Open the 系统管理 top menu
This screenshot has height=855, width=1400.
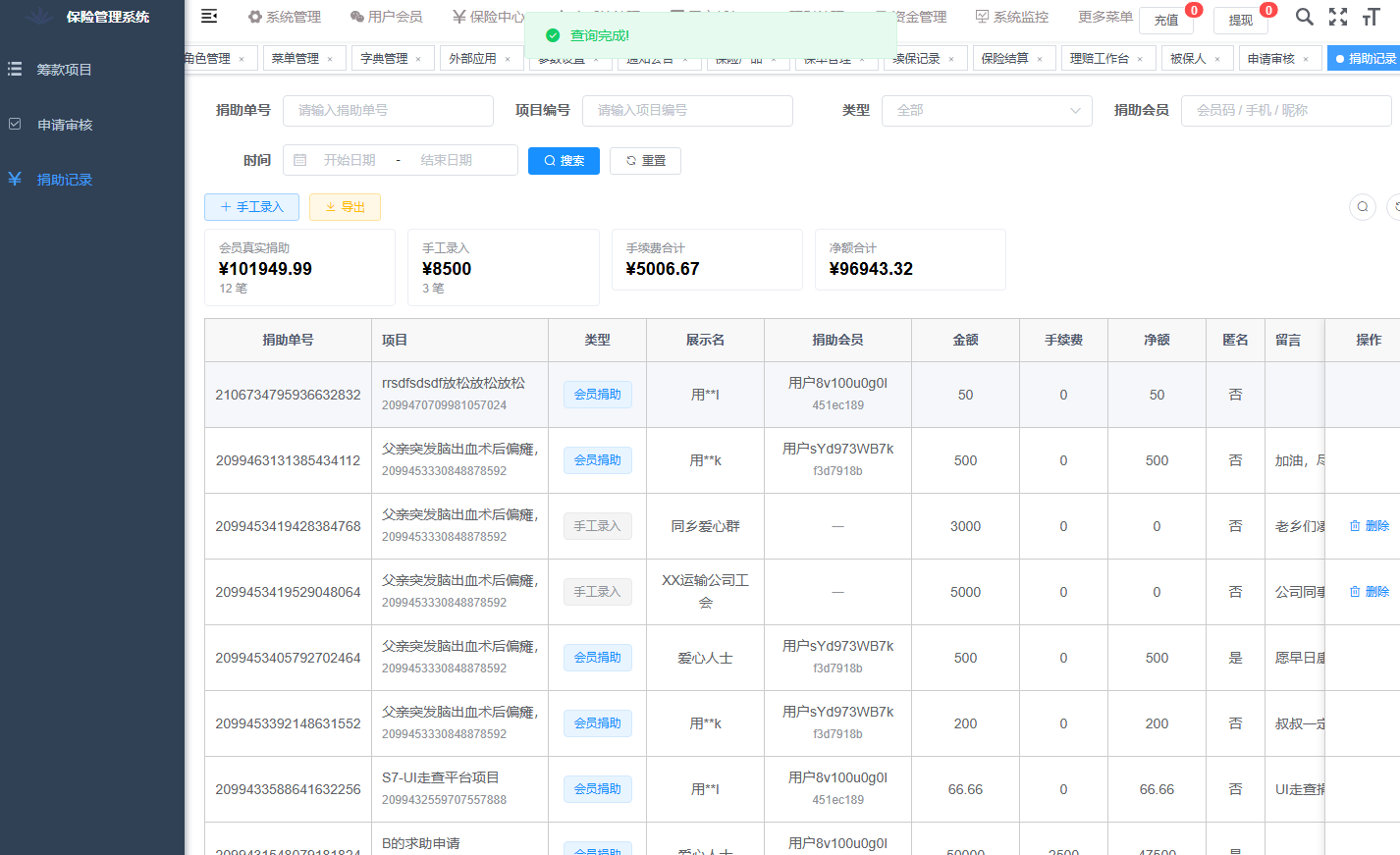click(285, 17)
